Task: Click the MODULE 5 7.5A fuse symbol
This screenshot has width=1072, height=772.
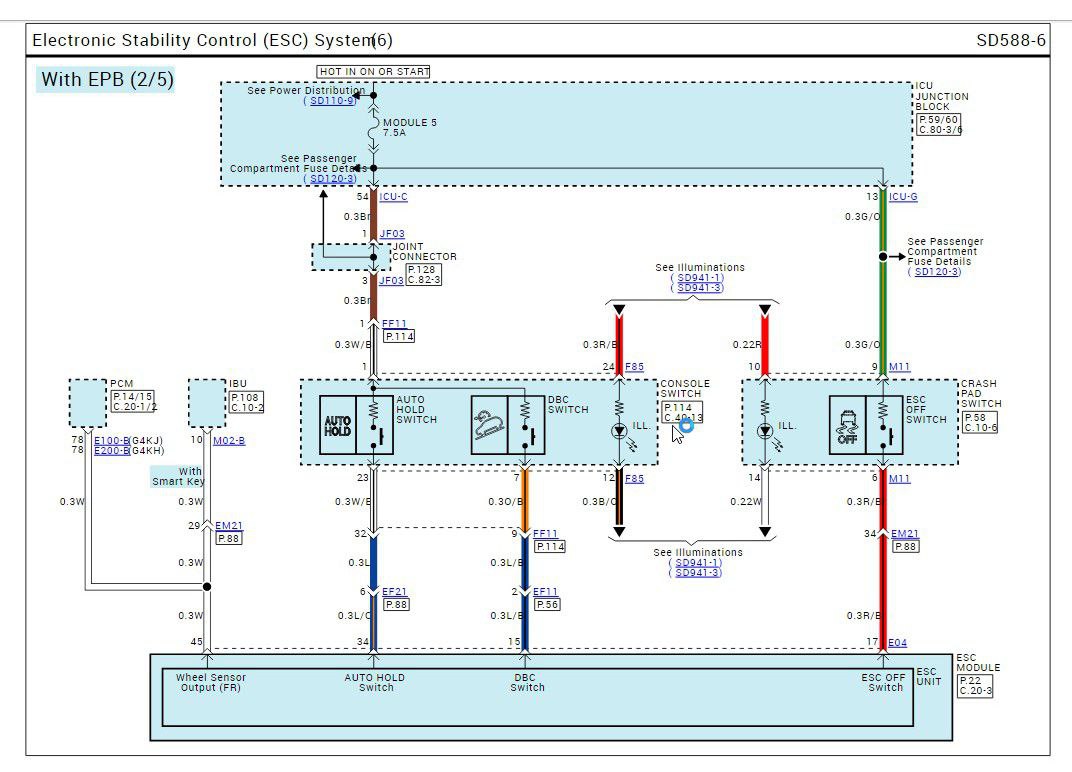Action: [374, 128]
